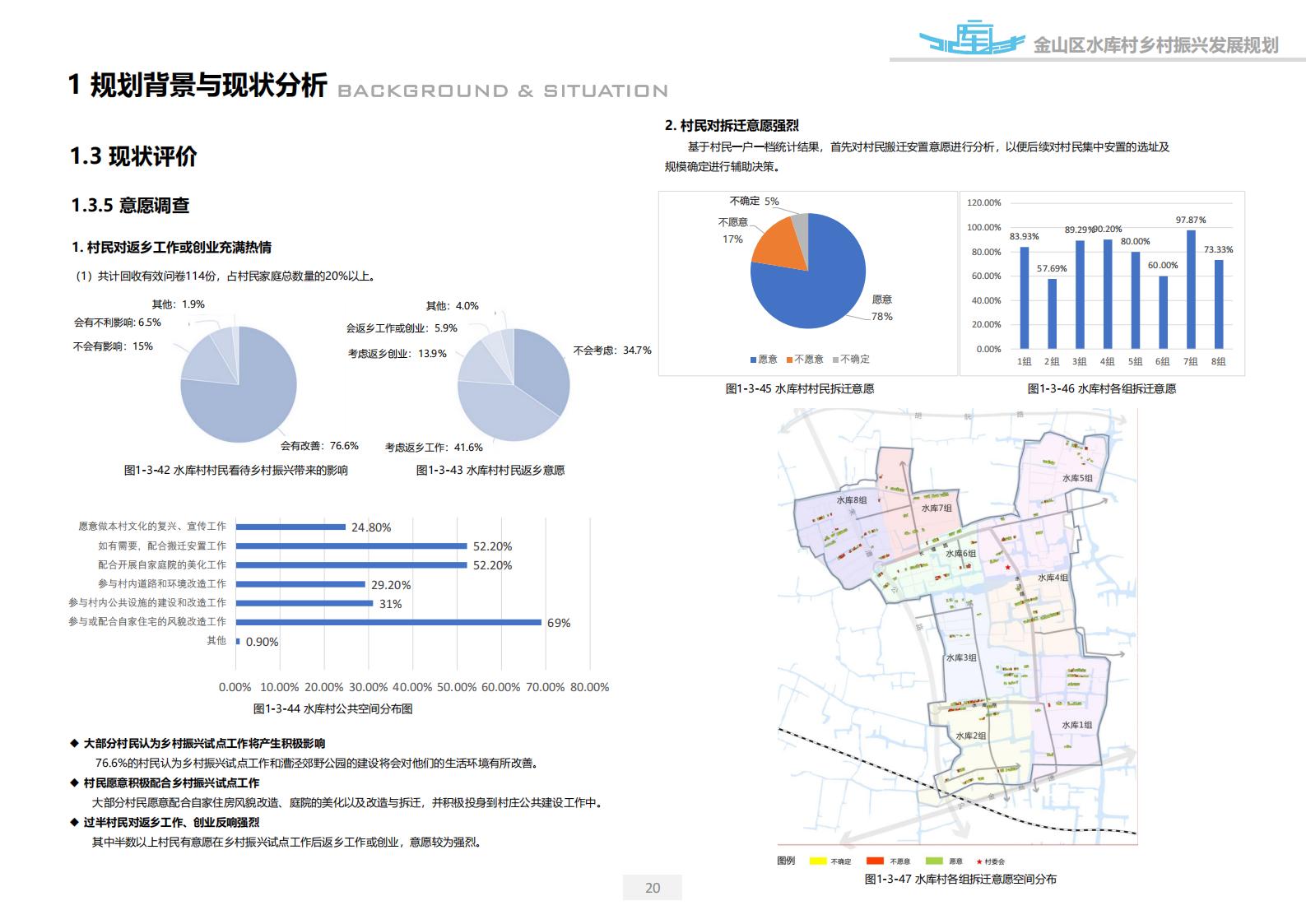Image resolution: width=1306 pixels, height=924 pixels.
Task: Click map label 水库4组
Action: 1053,578
